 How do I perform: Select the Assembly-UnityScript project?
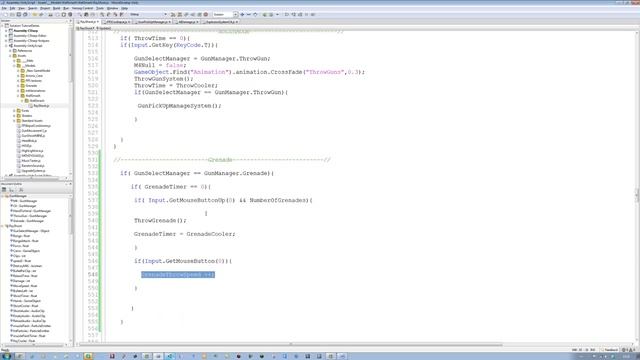pos(28,46)
